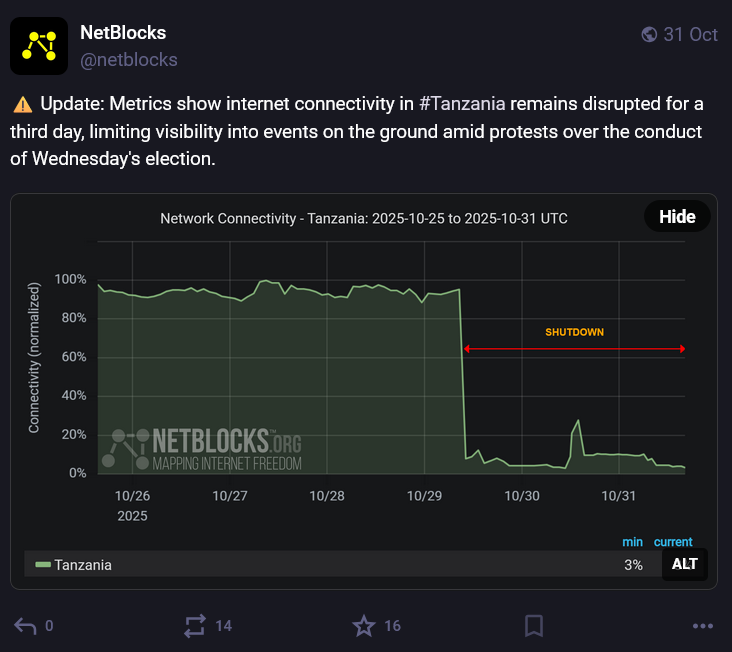
Task: Open the NetBlocks display name profile
Action: coord(123,33)
